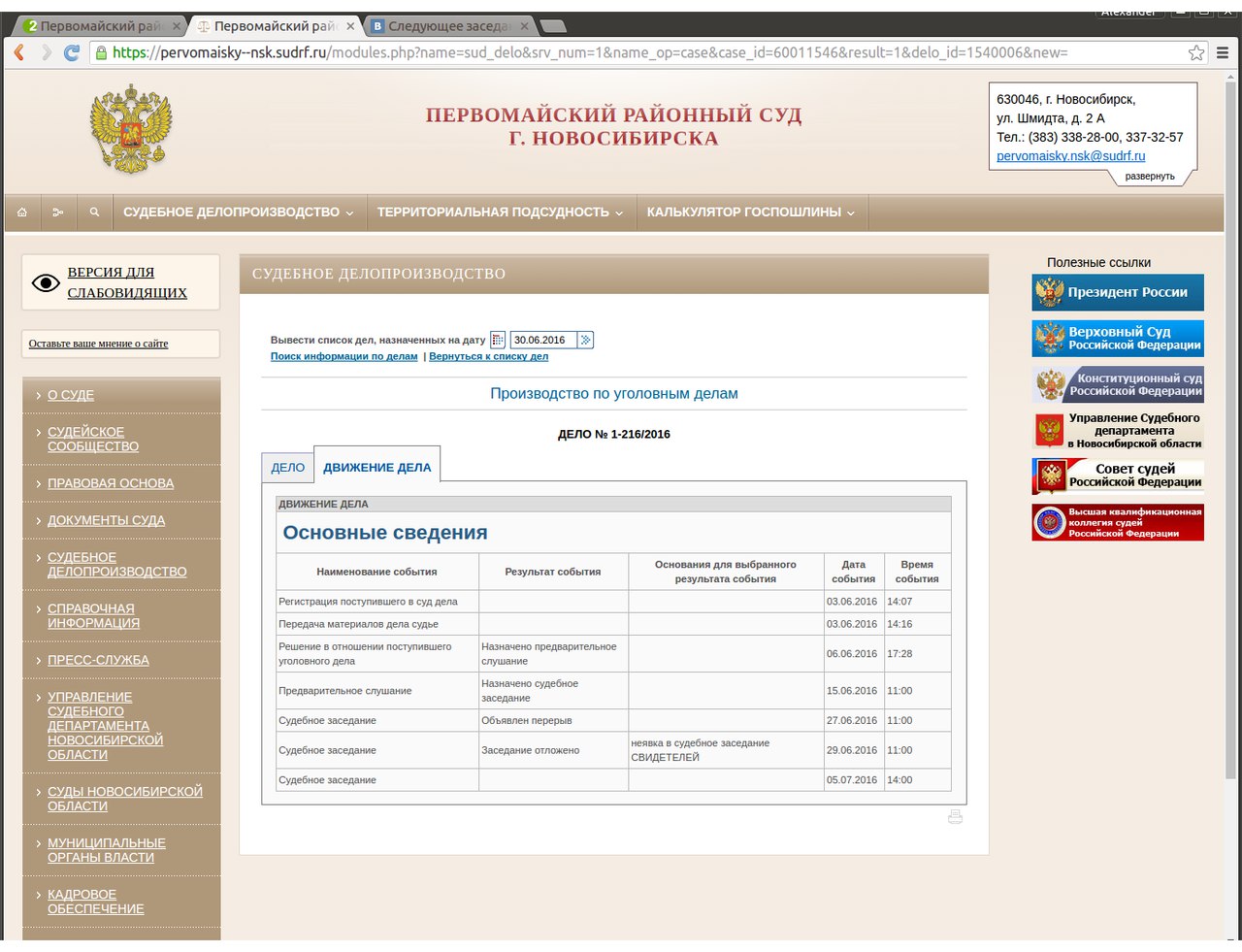Click Передача материалов дела судье row
This screenshot has height=952, width=1242.
[613, 624]
